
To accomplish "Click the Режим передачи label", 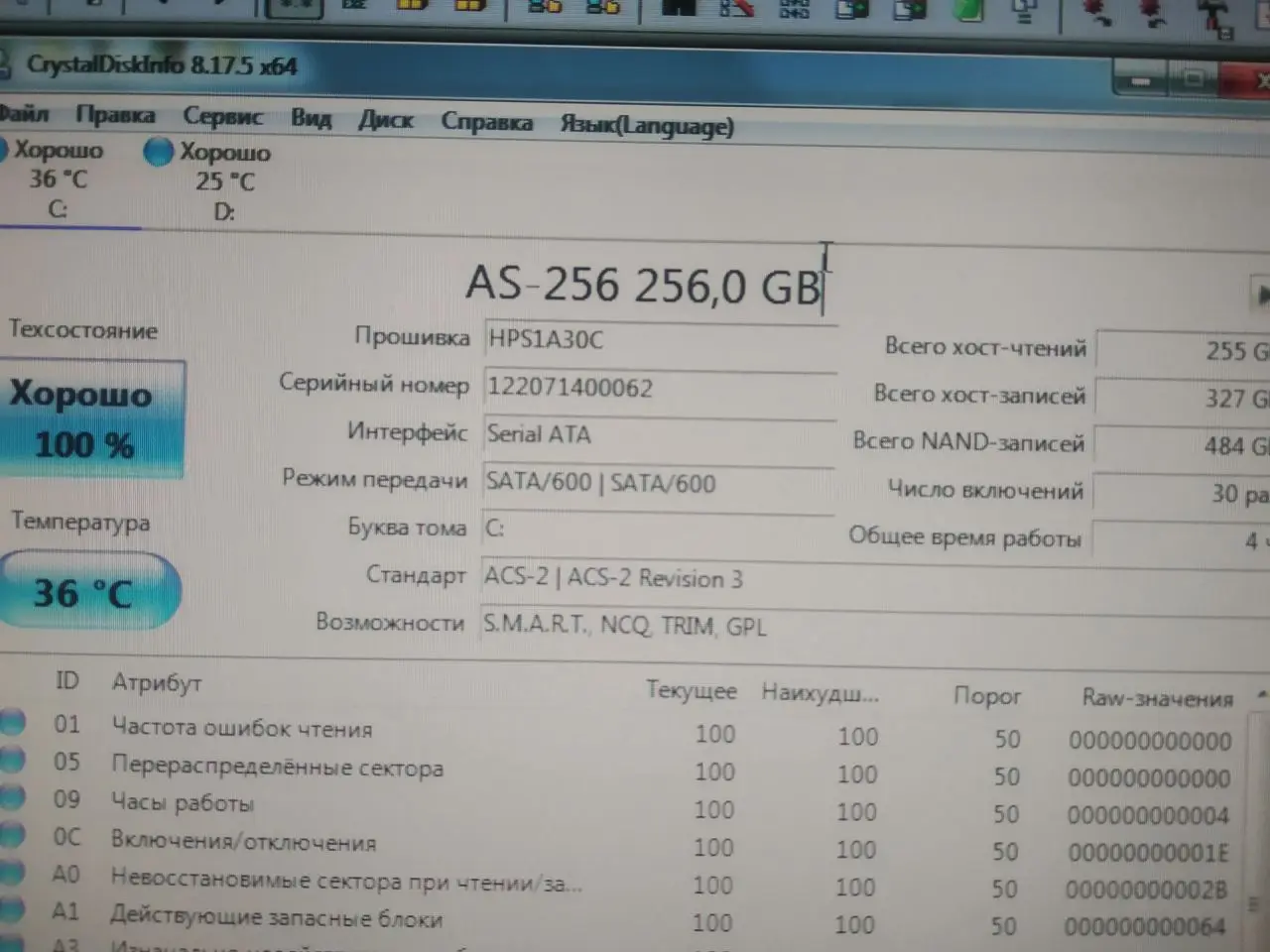I will [x=375, y=479].
